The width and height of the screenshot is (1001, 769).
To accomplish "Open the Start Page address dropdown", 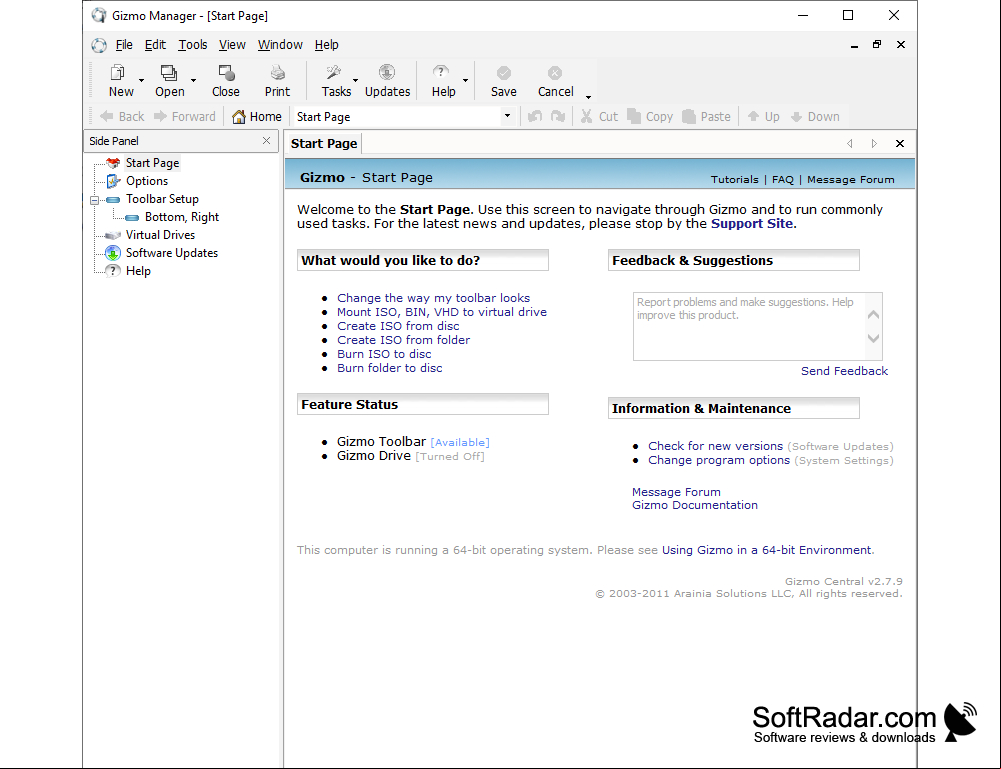I will pyautogui.click(x=508, y=116).
